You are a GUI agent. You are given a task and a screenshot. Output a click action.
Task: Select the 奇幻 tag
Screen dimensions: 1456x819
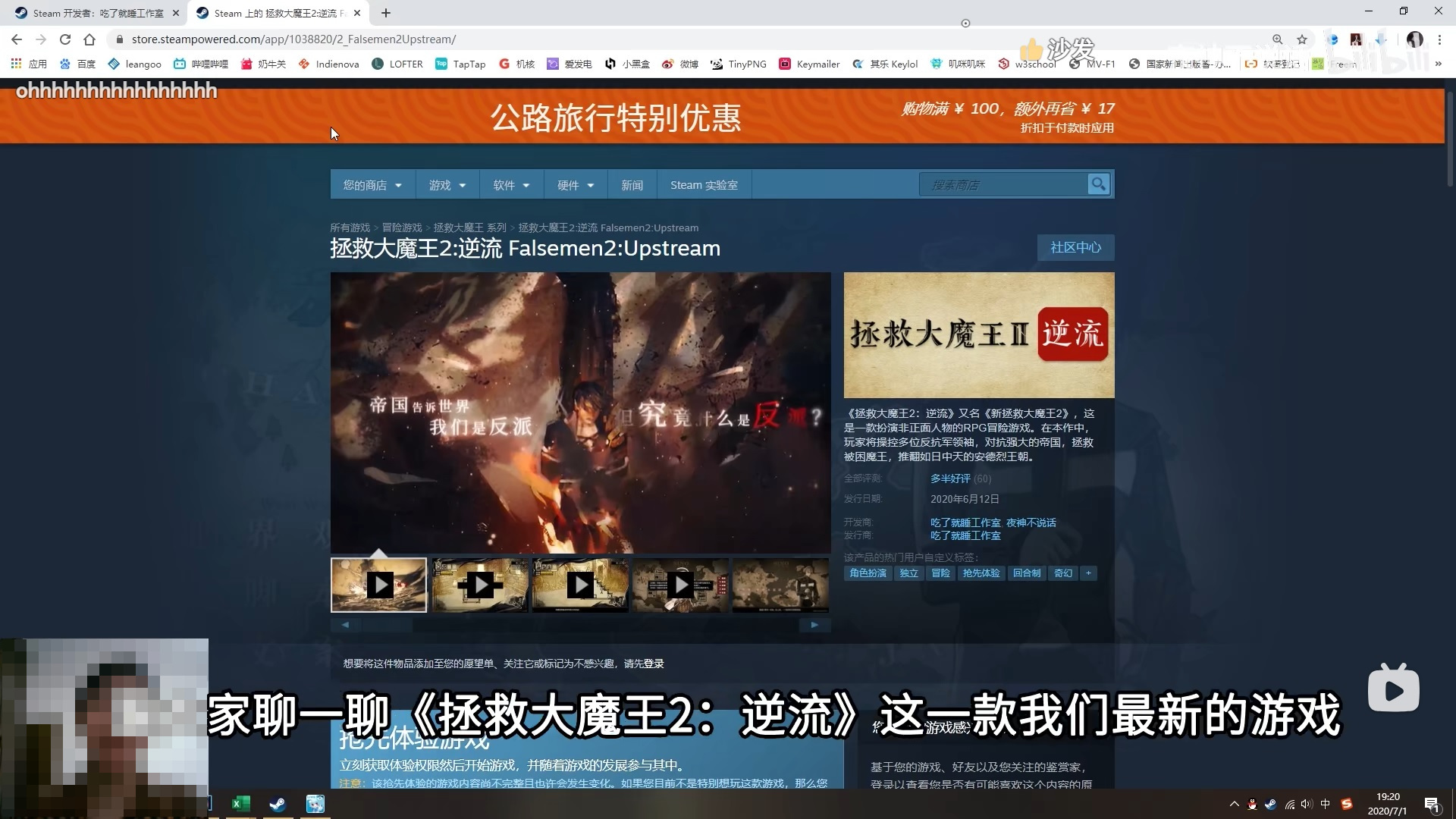click(x=1063, y=573)
